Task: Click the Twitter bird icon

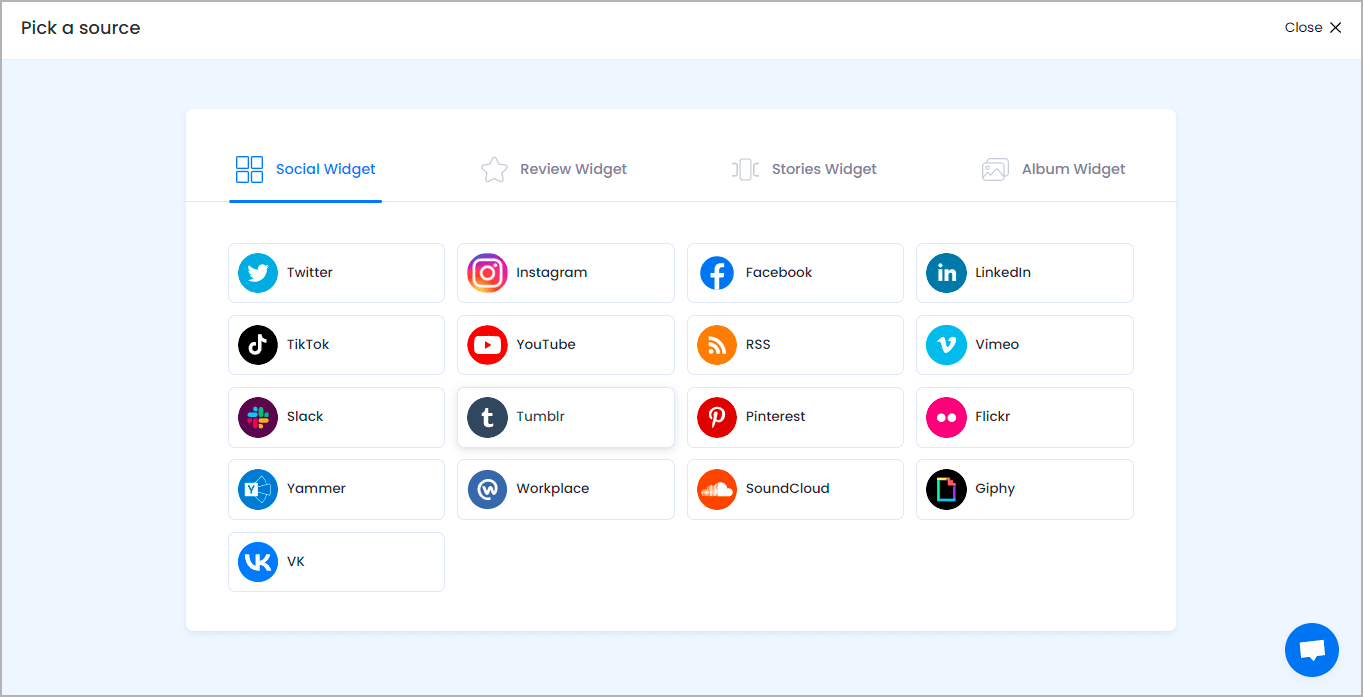Action: click(x=258, y=273)
